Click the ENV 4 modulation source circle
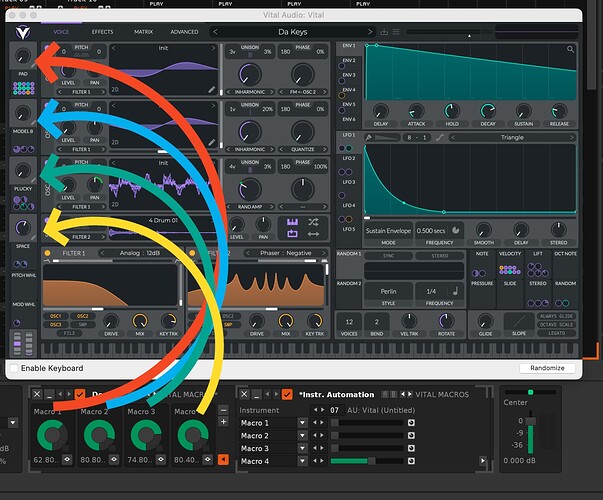Screen dimensions: 603x500 coord(341,95)
